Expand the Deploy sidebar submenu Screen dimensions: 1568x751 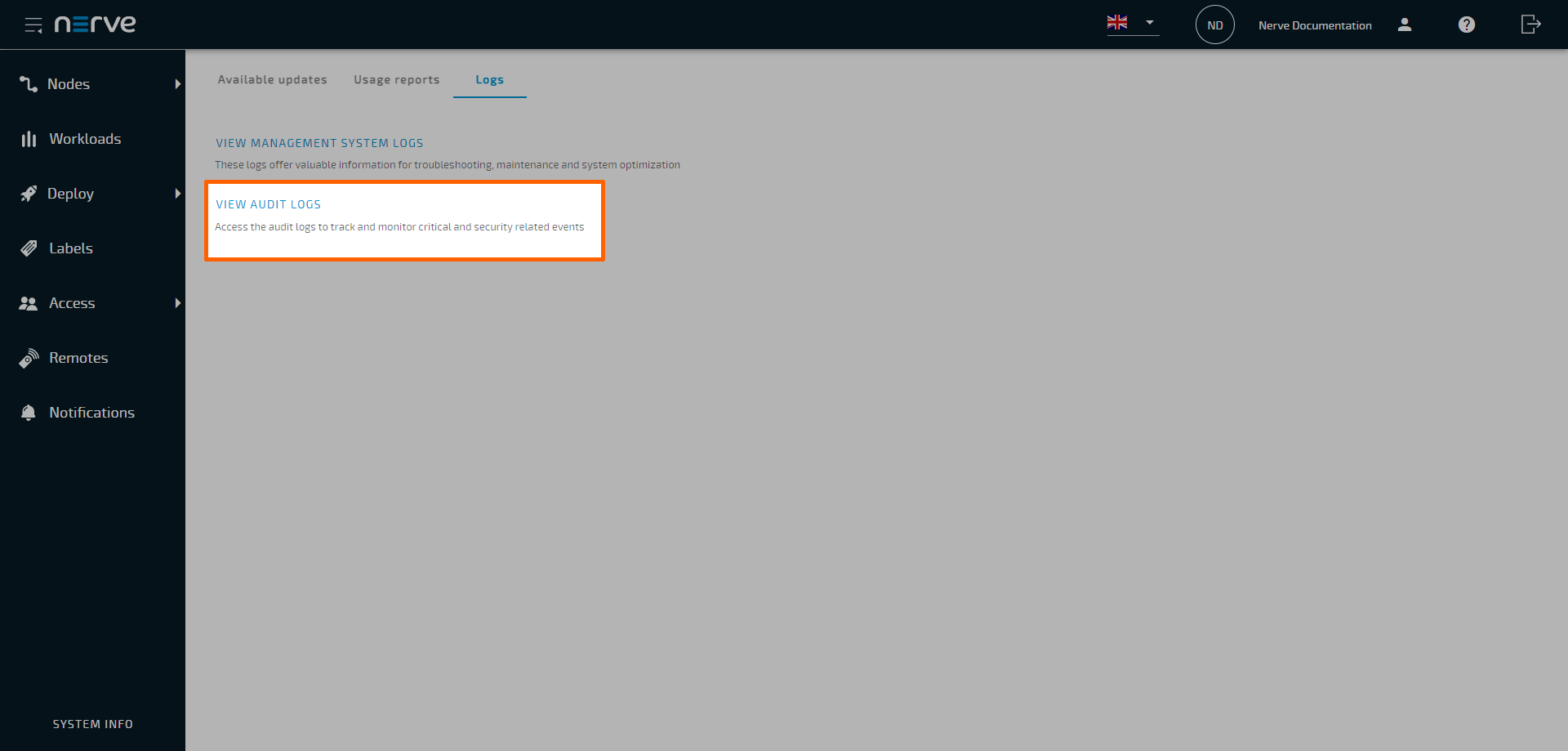(178, 194)
